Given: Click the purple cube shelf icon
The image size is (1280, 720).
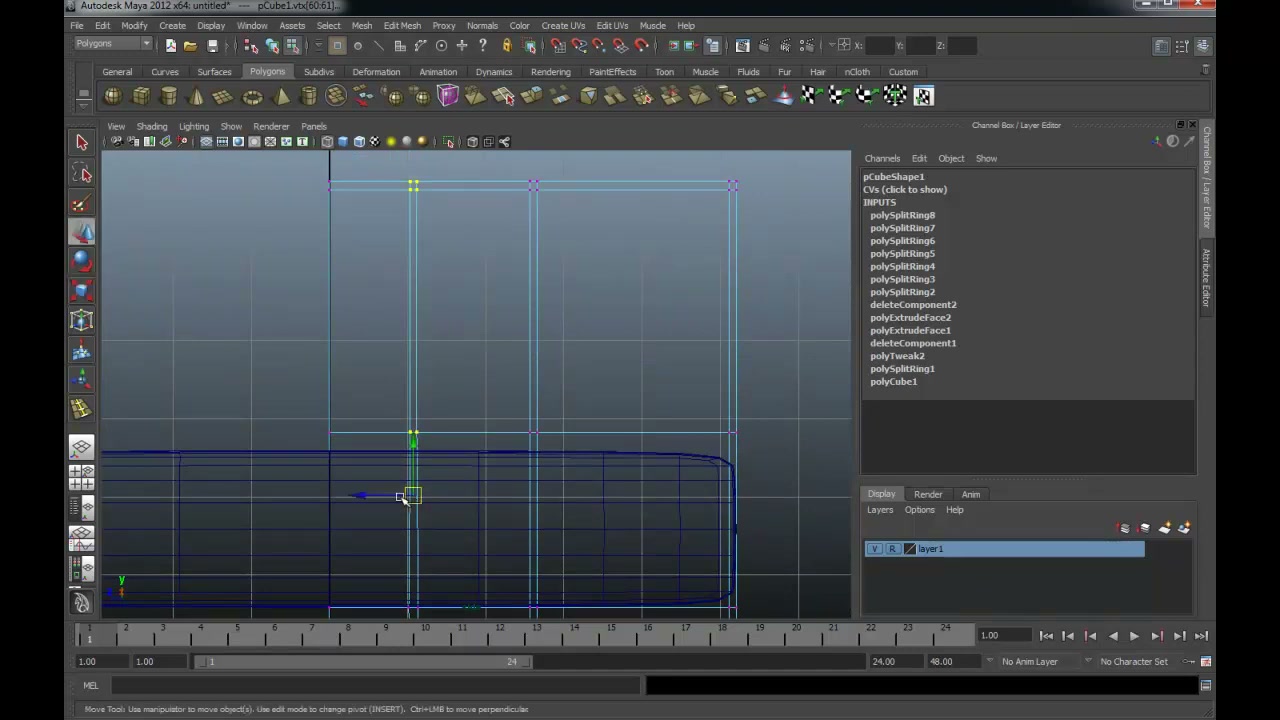Looking at the screenshot, I should point(447,96).
